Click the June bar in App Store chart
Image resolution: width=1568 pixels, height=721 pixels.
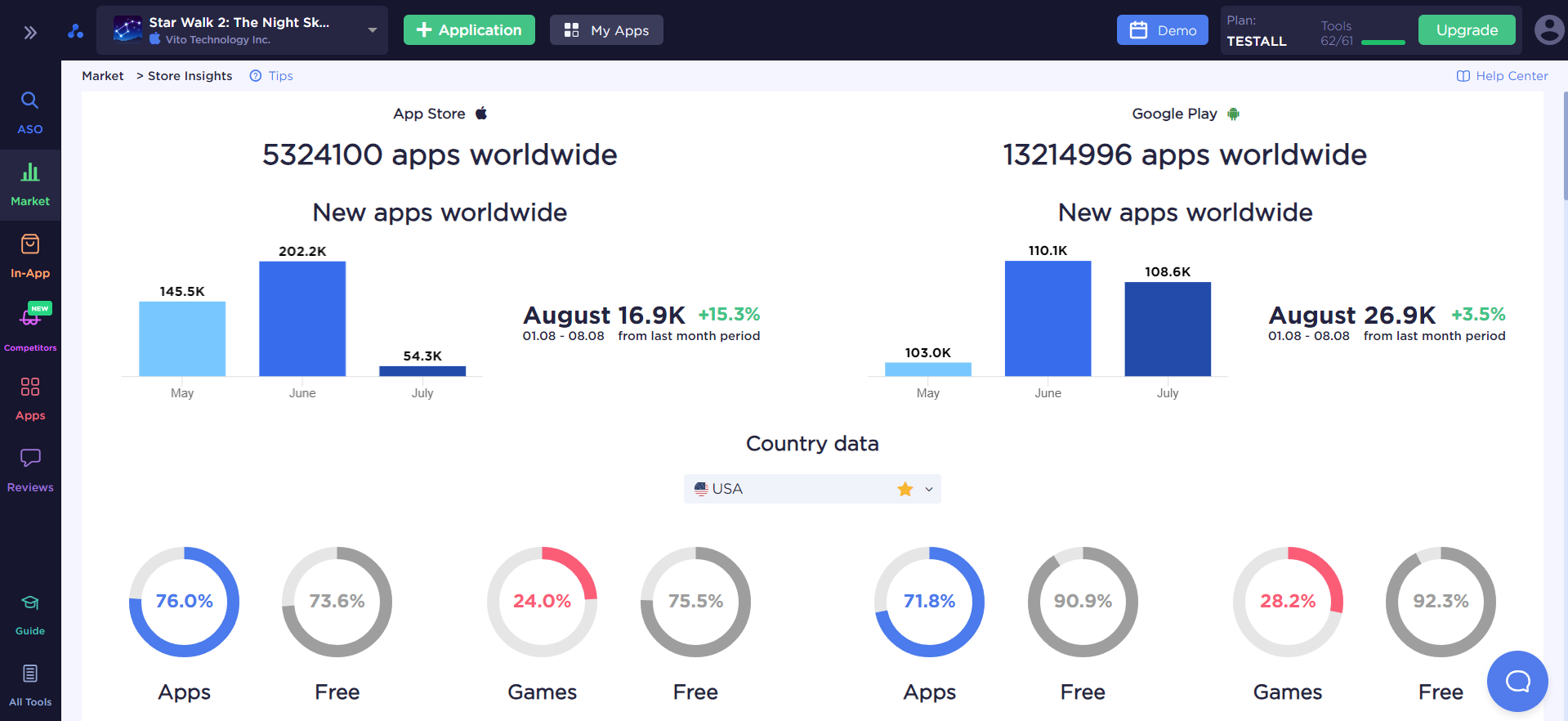click(302, 319)
